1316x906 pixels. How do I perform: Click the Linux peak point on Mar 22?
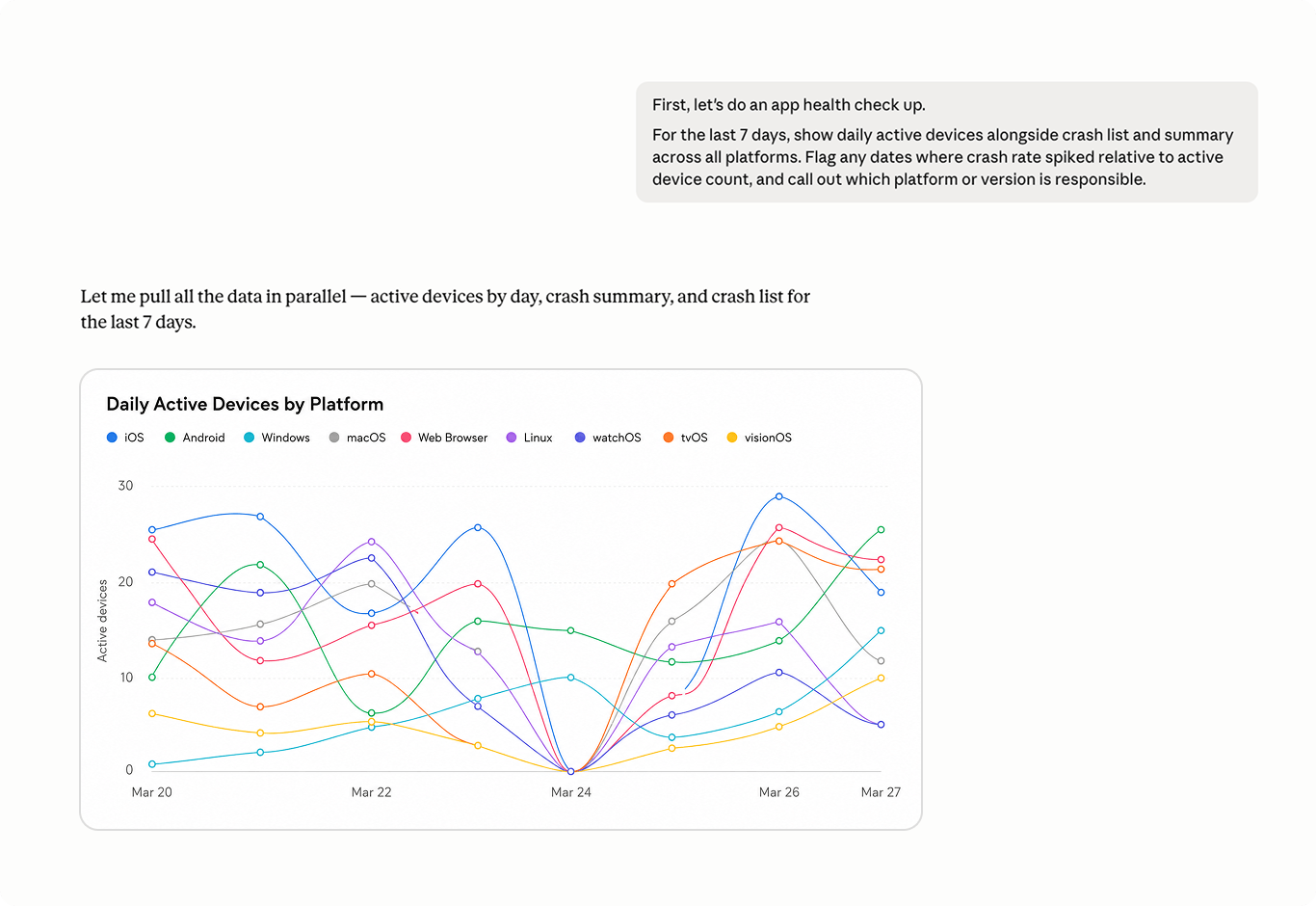pyautogui.click(x=372, y=542)
